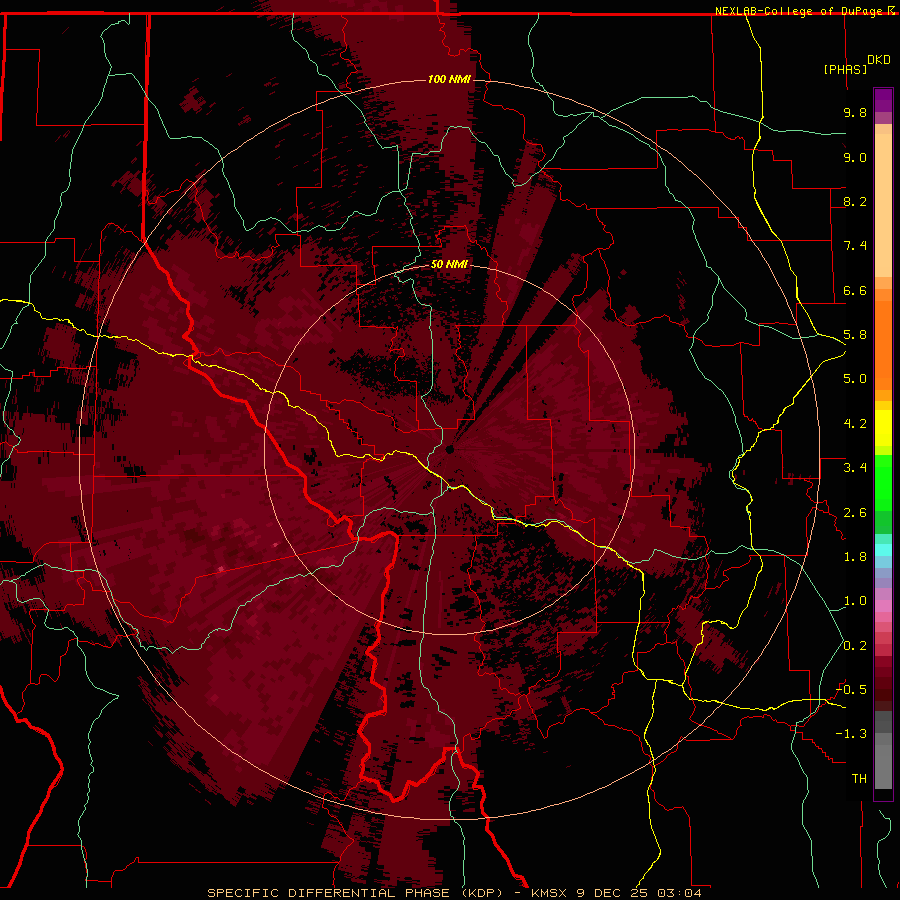
Task: Click the yellow segment of the color bar
Action: coord(883,428)
